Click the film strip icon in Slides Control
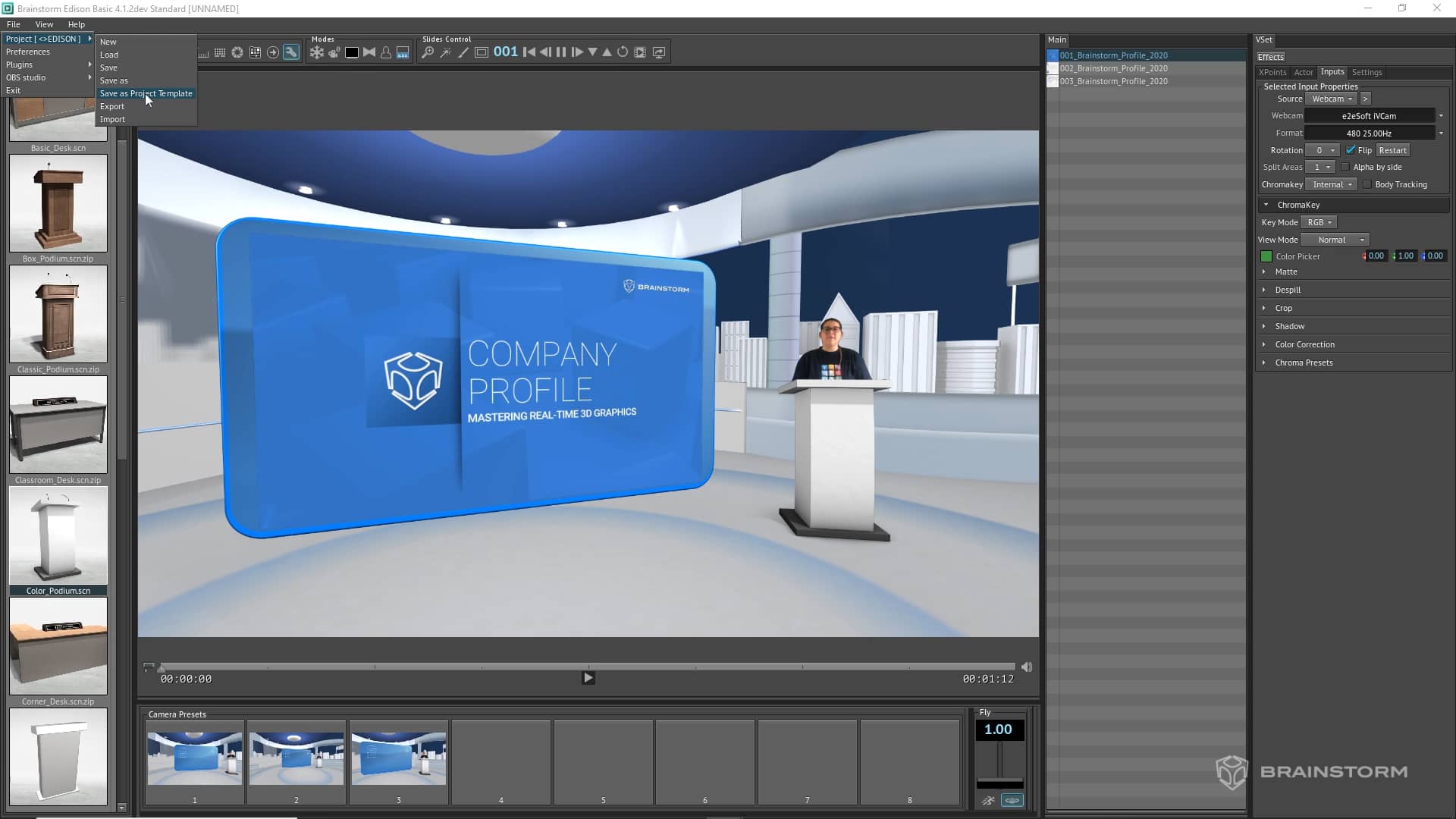 (640, 52)
